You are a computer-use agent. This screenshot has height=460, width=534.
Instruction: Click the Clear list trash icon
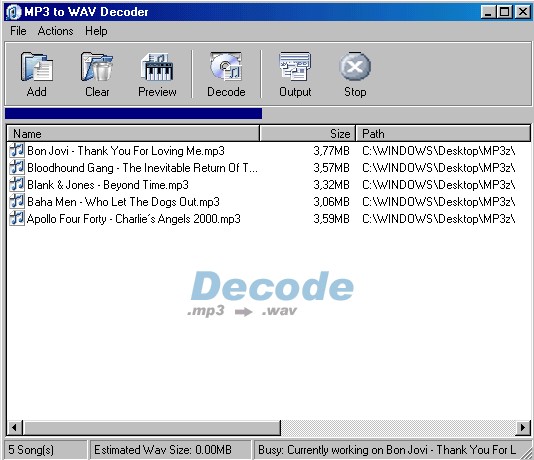pos(97,67)
